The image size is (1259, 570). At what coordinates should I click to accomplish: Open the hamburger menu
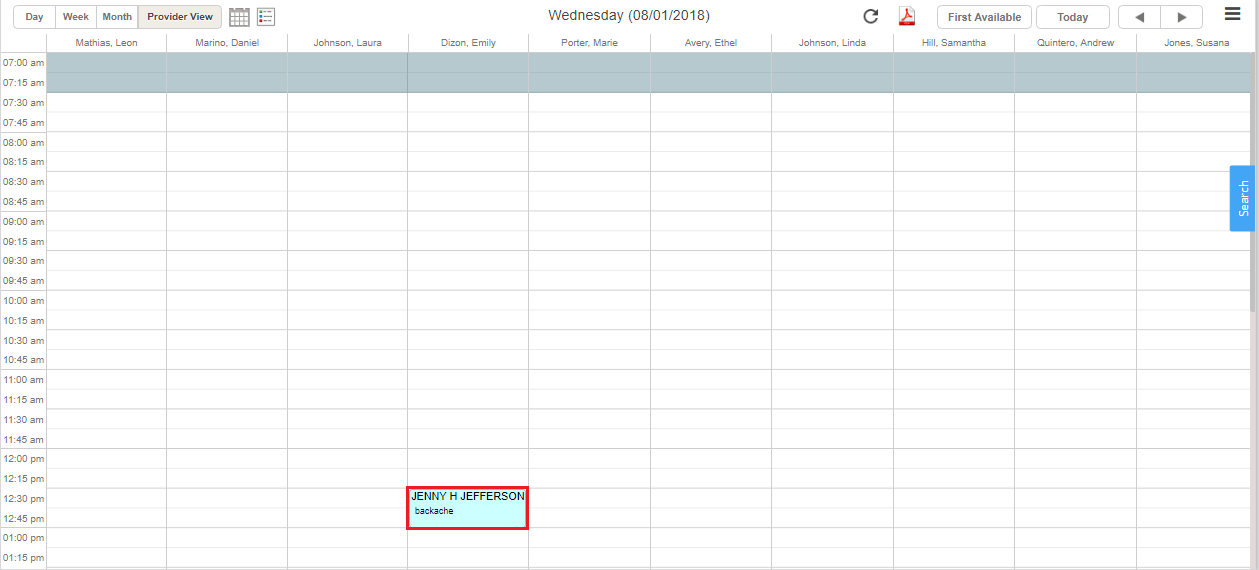pyautogui.click(x=1233, y=14)
